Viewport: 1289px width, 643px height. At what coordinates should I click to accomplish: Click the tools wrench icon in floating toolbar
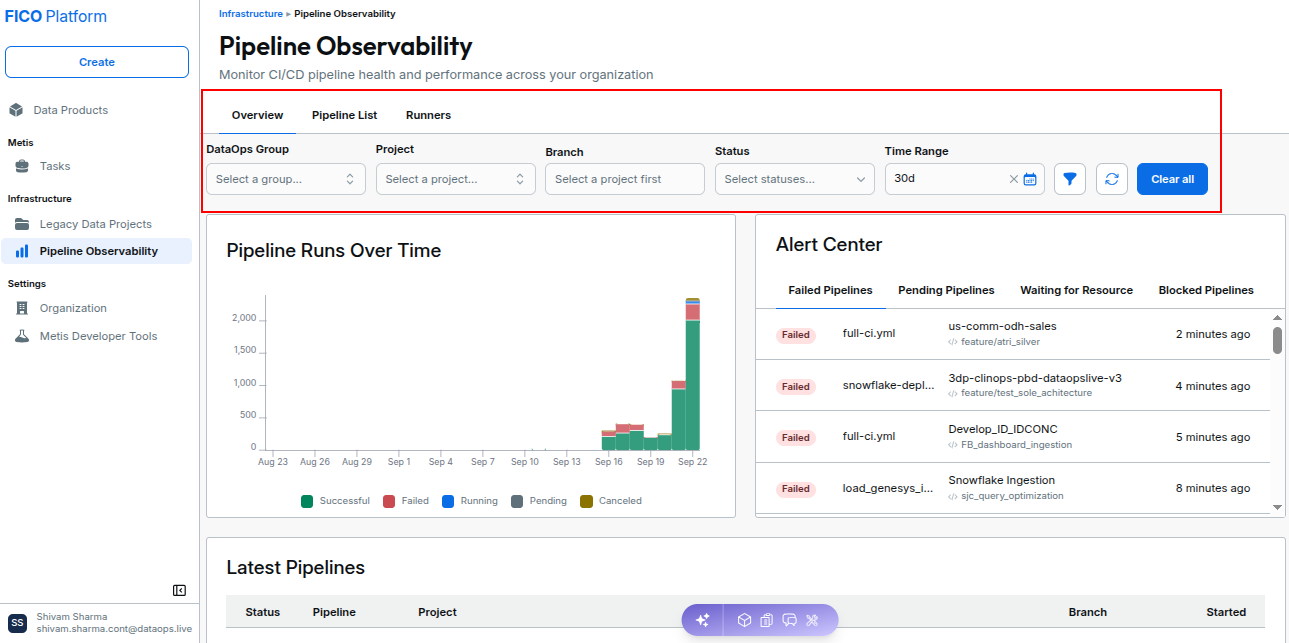[812, 620]
